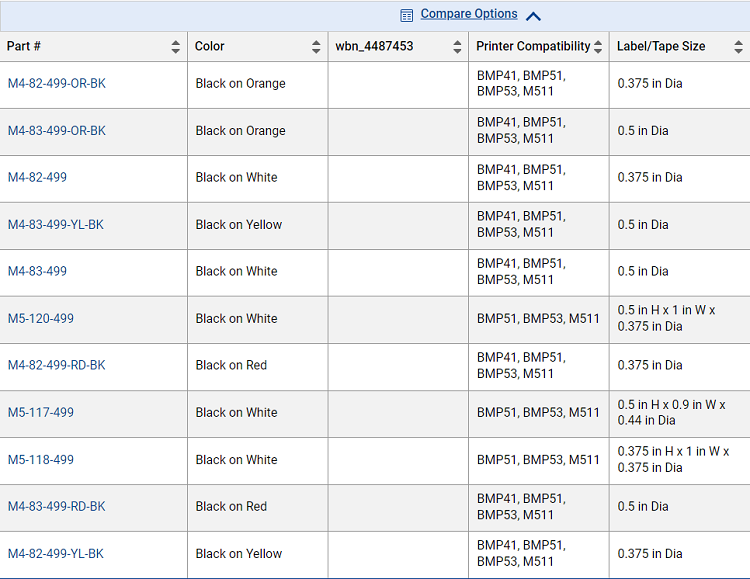This screenshot has height=579, width=750.
Task: Sort by Printer Compatibility column arrows
Action: coord(598,46)
